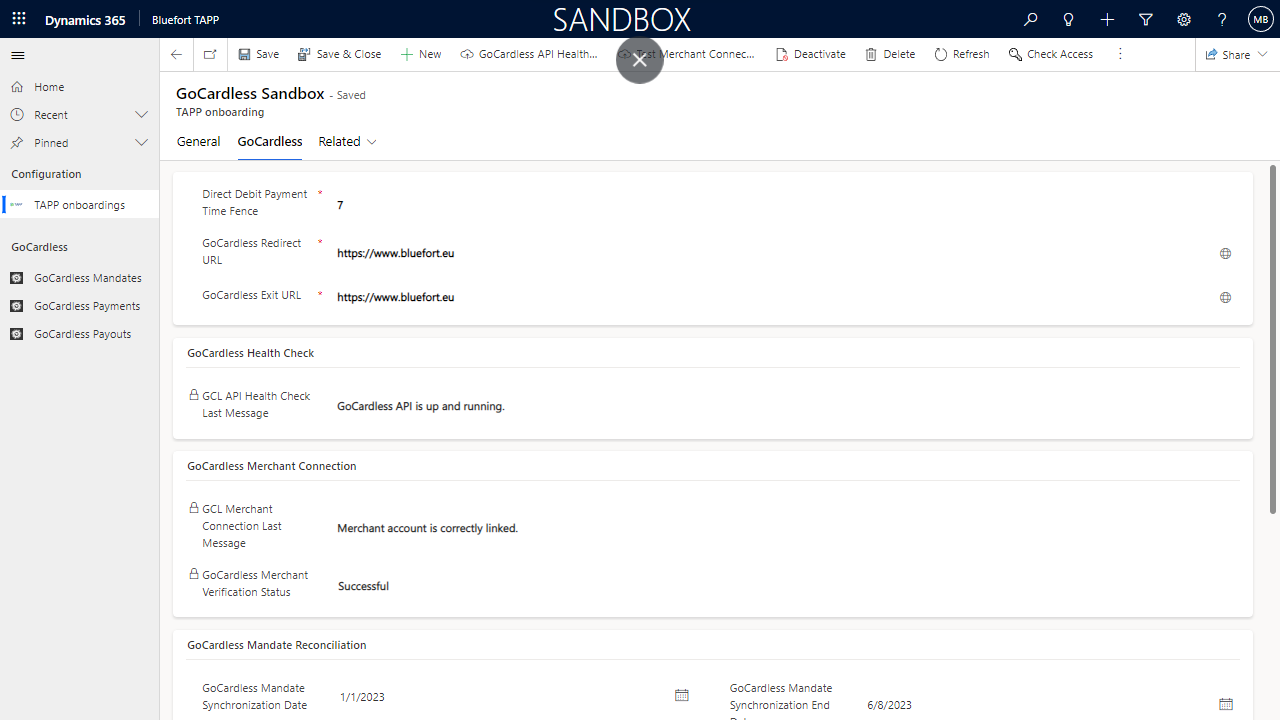Click the Recent clock icon

click(x=17, y=115)
